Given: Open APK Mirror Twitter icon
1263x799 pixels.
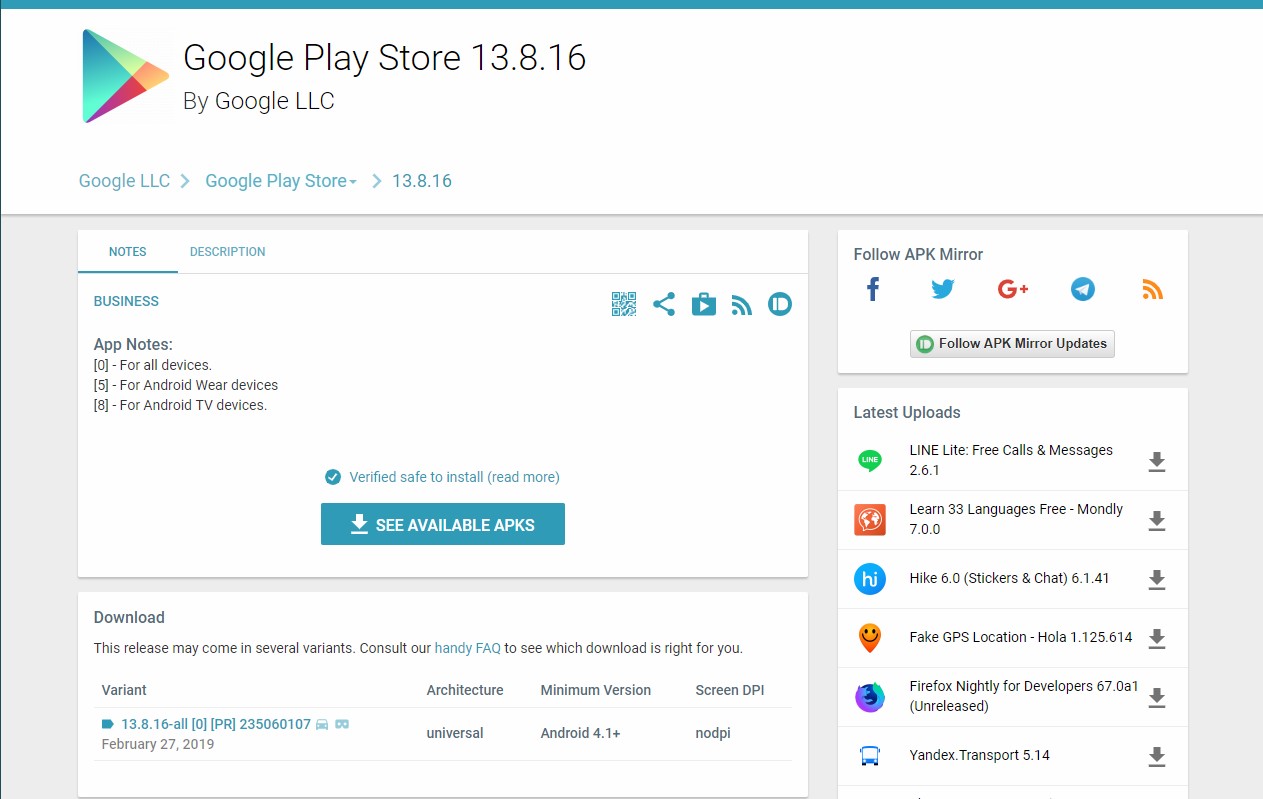Looking at the screenshot, I should pyautogui.click(x=943, y=290).
